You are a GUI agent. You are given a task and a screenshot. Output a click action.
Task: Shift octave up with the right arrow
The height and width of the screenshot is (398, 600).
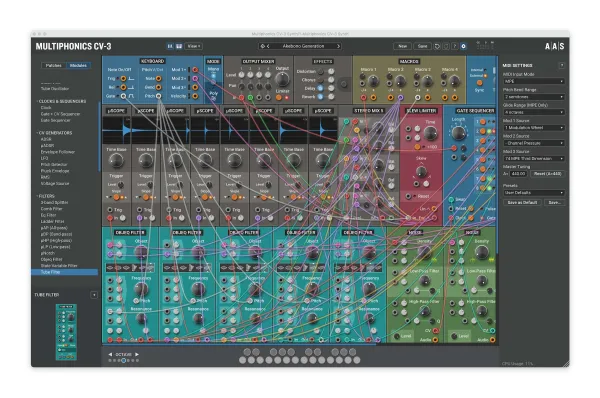(137, 354)
